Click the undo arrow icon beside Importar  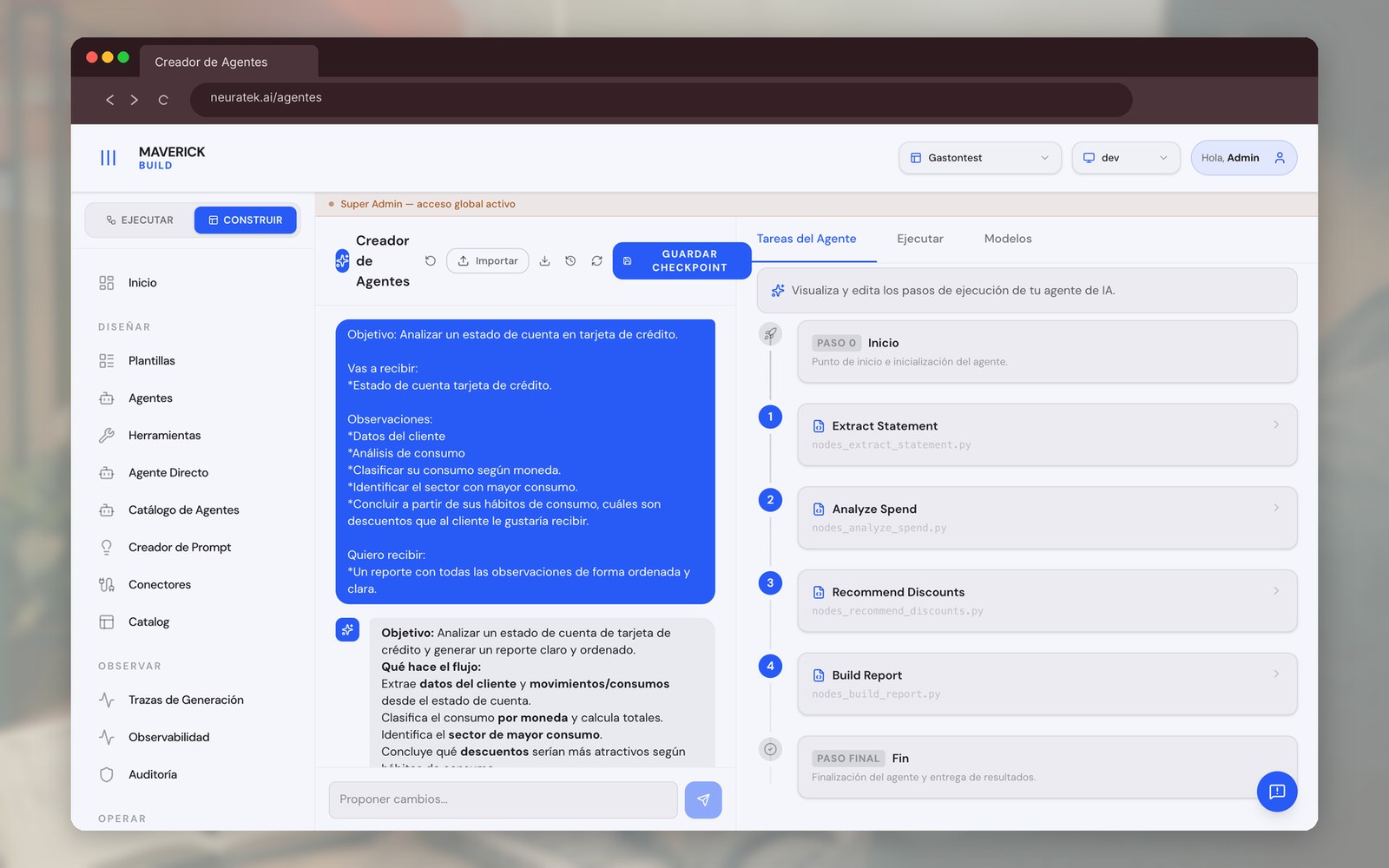tap(431, 260)
